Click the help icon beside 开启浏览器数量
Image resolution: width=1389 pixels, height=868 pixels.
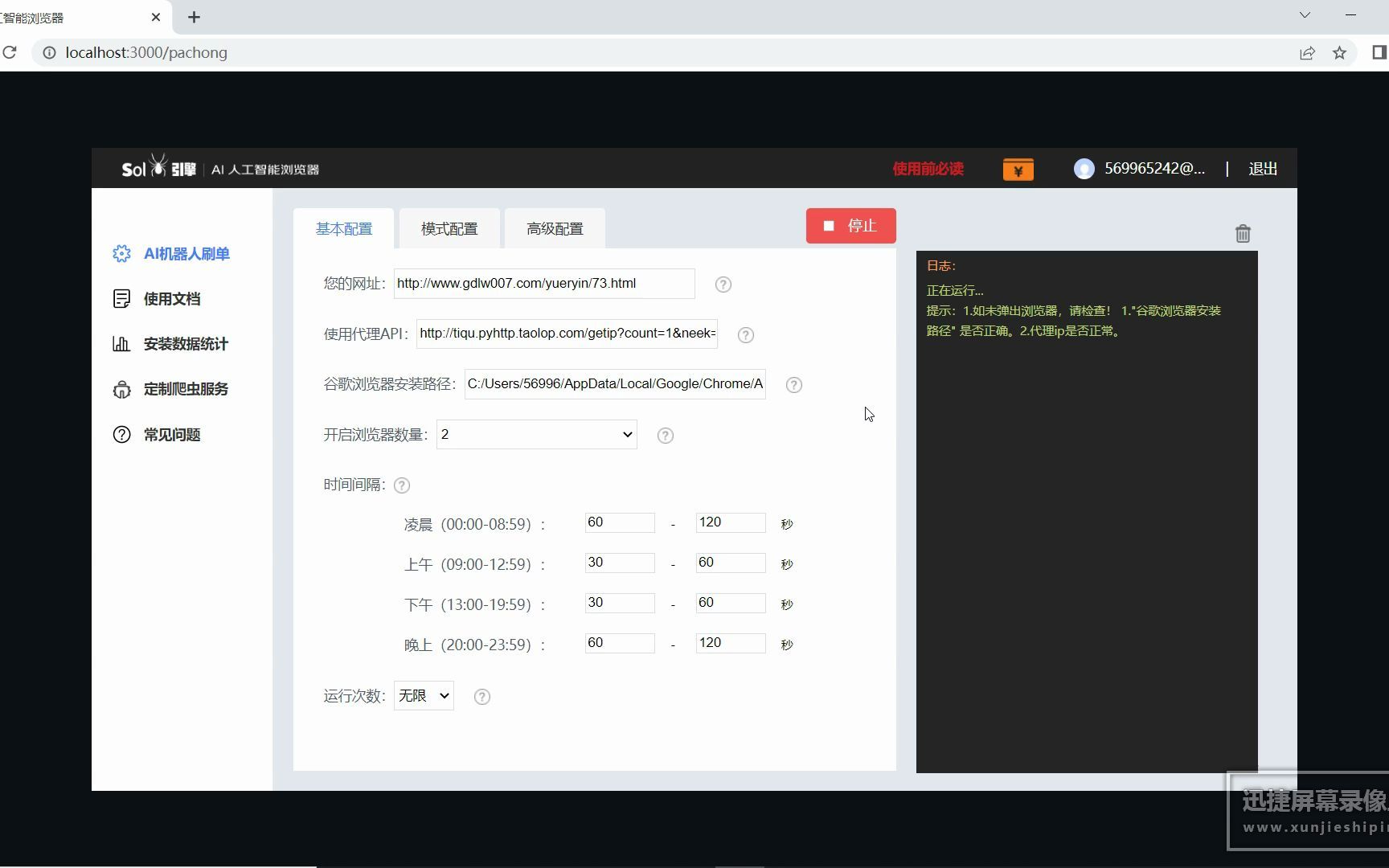[666, 436]
